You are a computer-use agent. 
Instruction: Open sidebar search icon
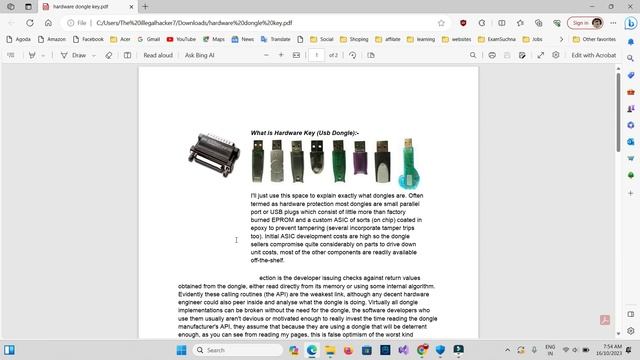click(631, 58)
